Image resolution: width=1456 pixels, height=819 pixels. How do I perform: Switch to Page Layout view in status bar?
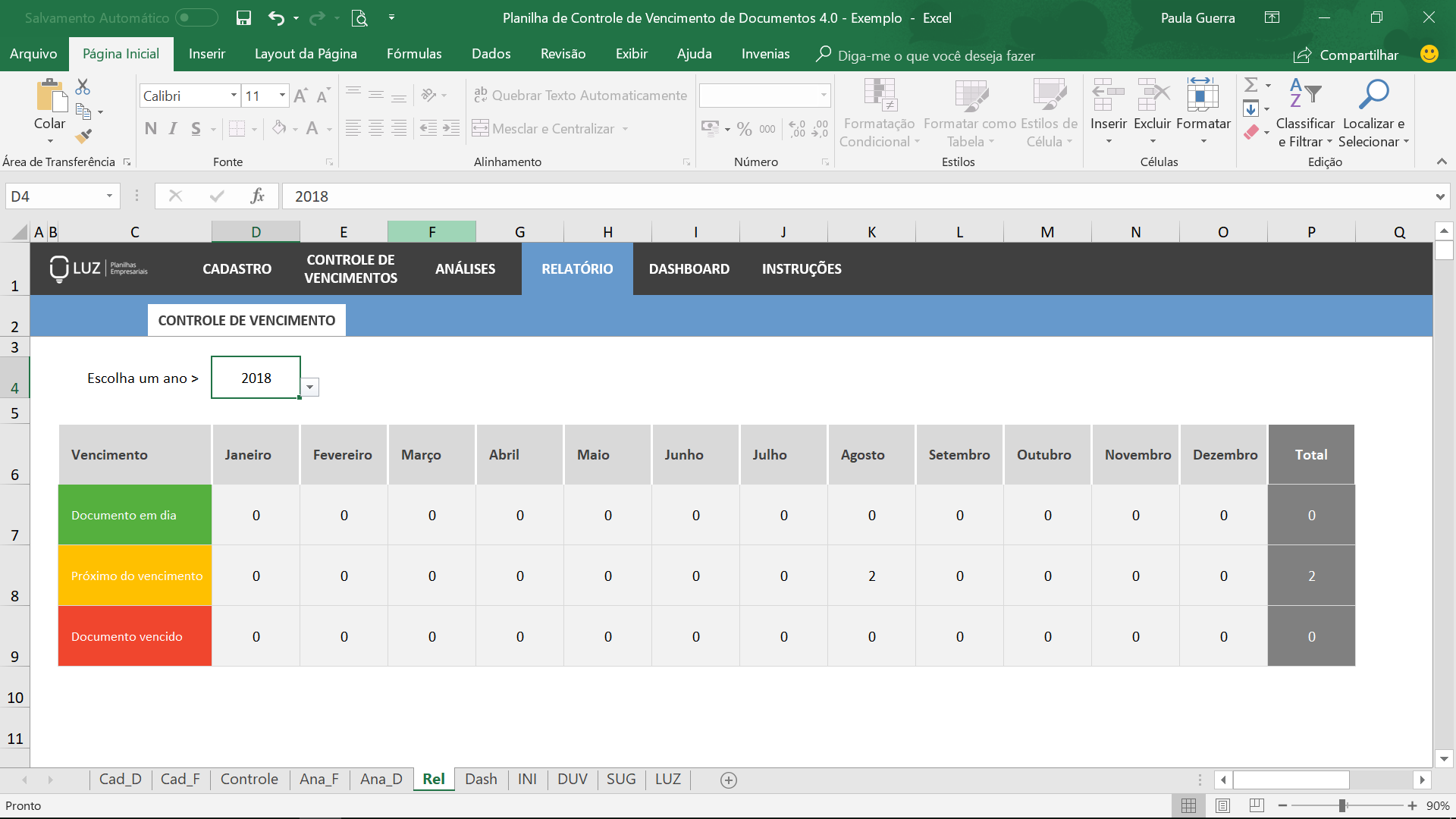[1222, 805]
